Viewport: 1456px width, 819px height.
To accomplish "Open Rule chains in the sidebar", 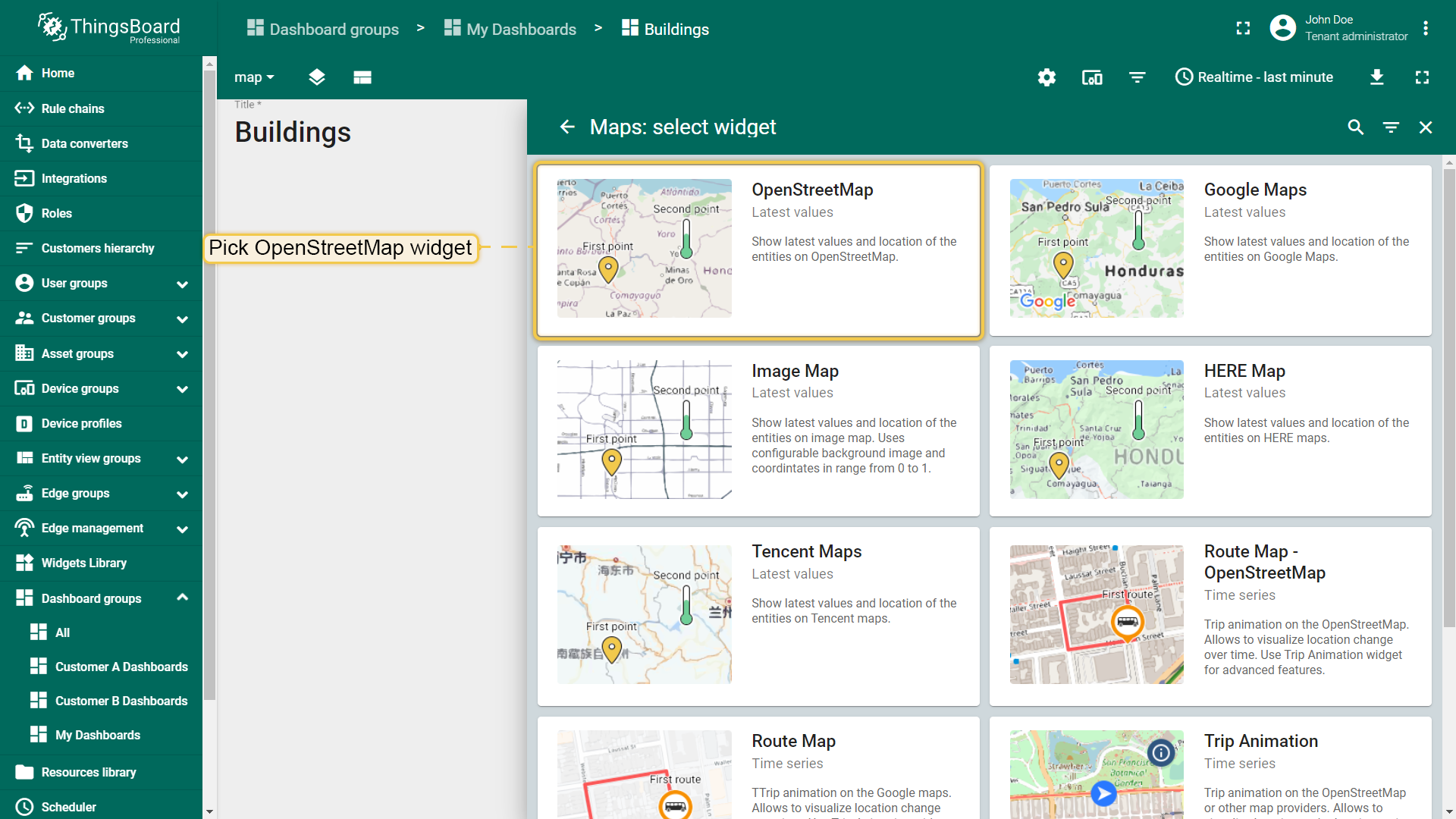I will click(x=101, y=108).
